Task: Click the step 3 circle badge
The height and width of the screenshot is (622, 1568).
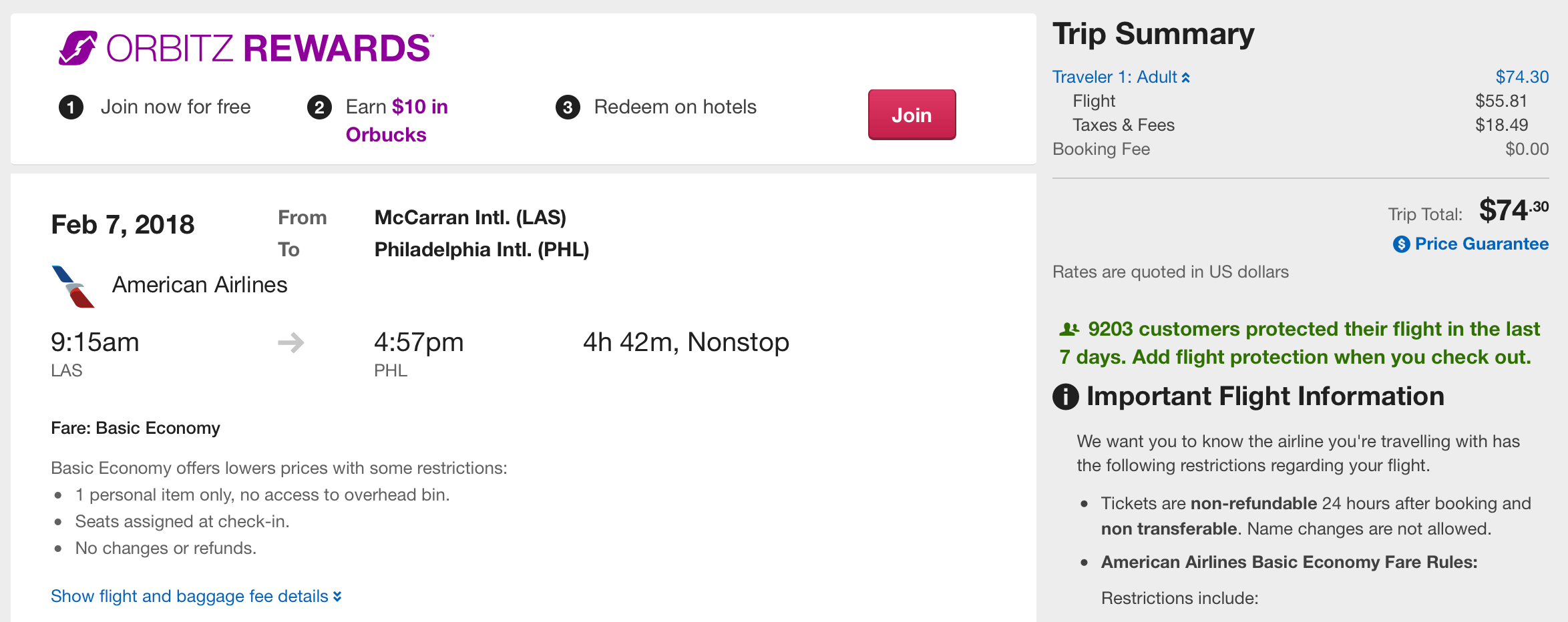Action: coord(568,107)
